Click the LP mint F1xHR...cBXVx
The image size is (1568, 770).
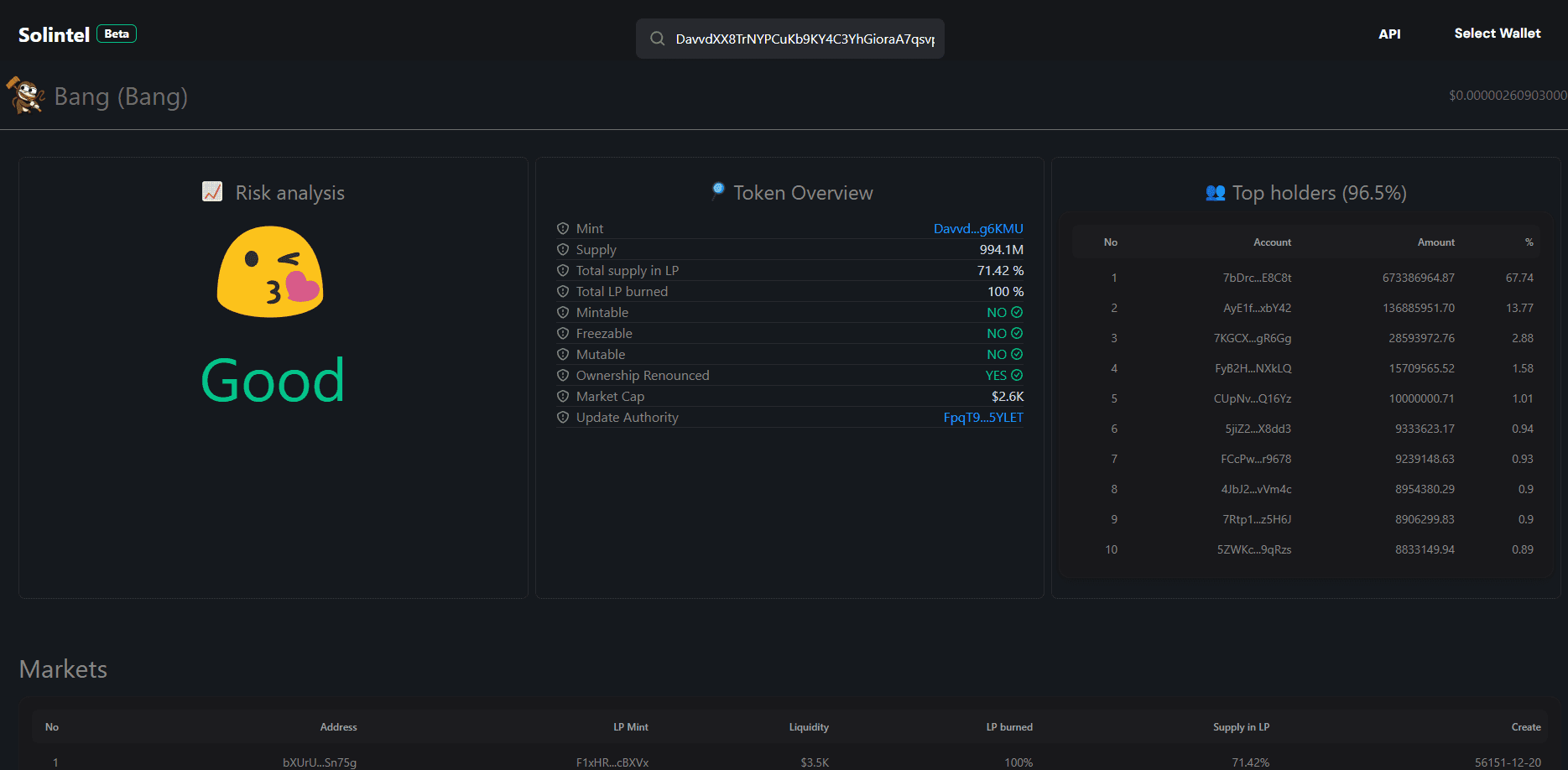click(x=612, y=762)
